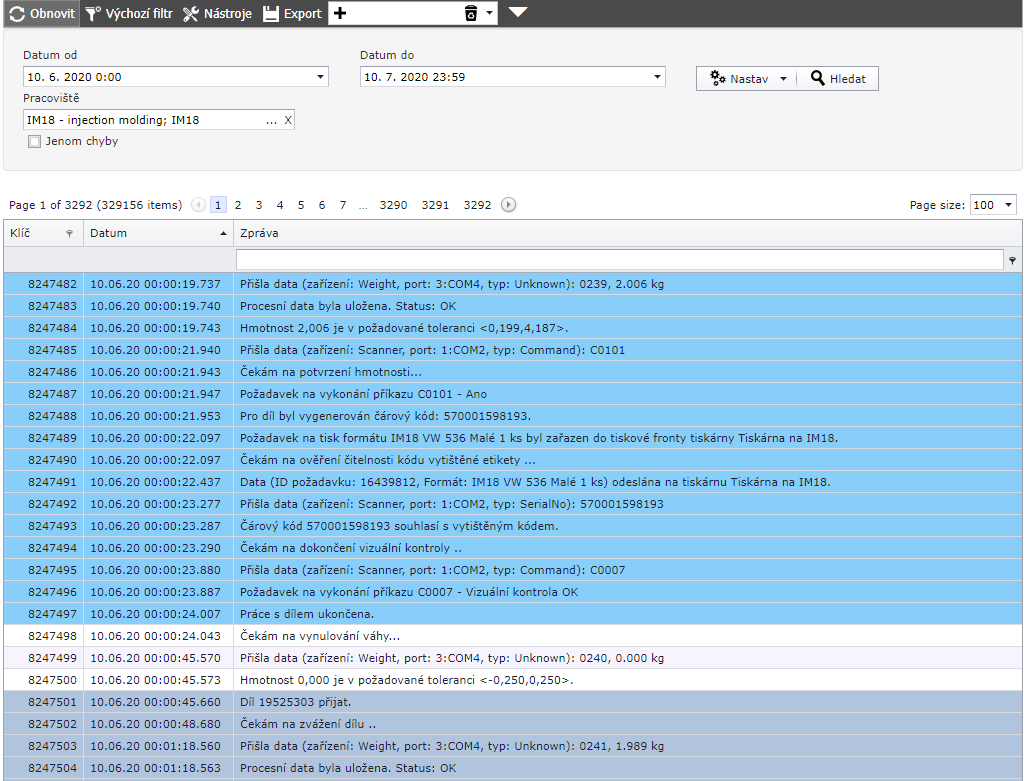
Task: Click the Zpráva filter funnel icon
Action: (x=1012, y=260)
